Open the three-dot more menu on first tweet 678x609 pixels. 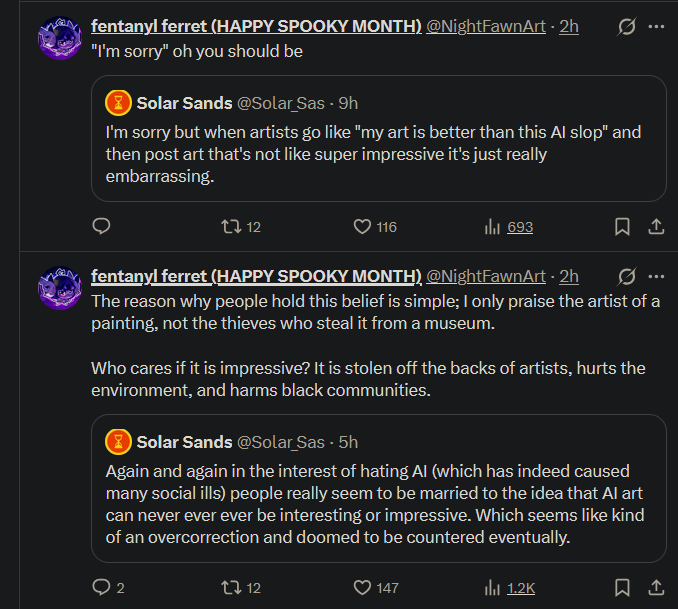(656, 27)
